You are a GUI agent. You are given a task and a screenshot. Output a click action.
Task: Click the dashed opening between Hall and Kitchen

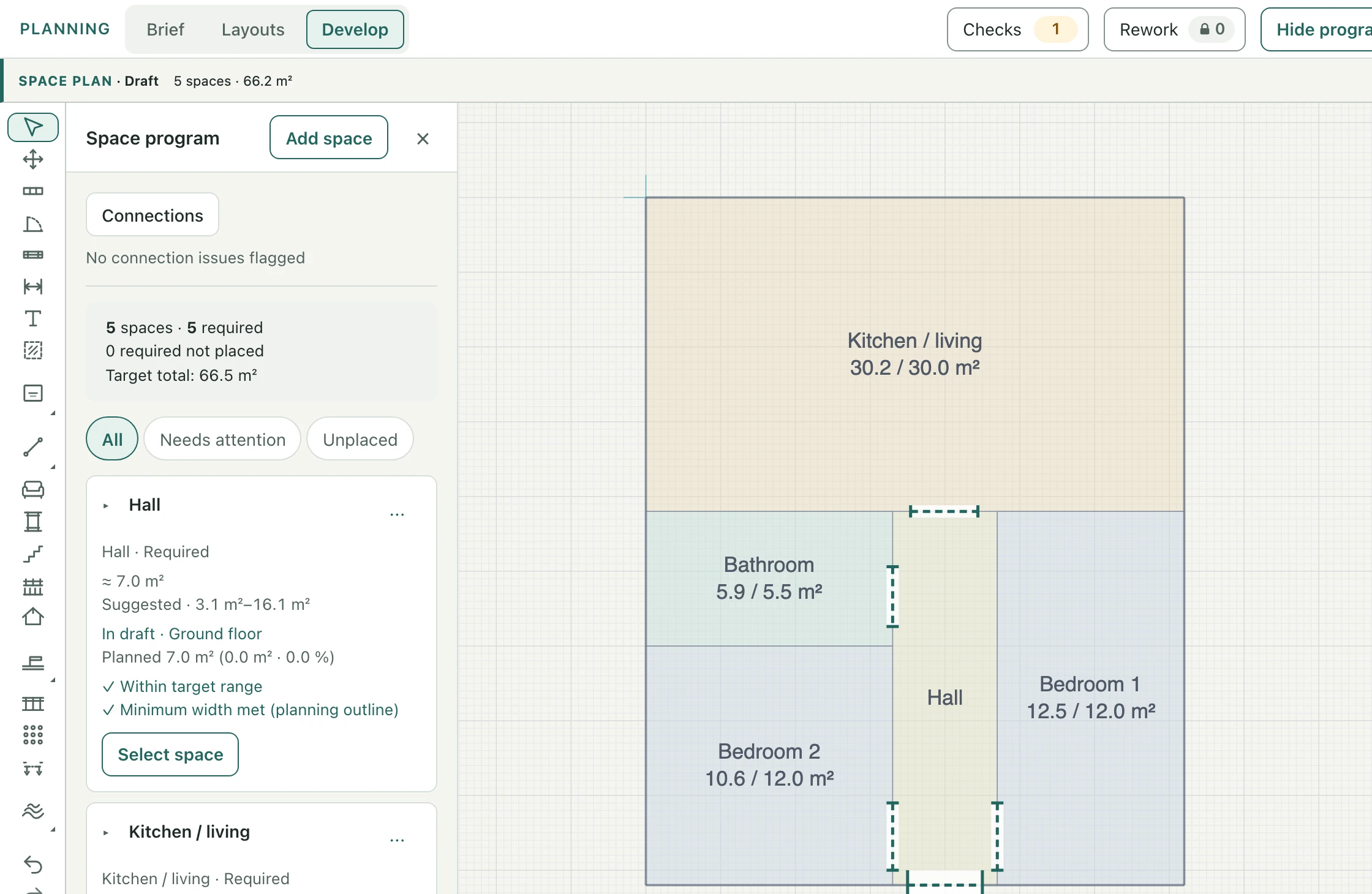tap(944, 511)
